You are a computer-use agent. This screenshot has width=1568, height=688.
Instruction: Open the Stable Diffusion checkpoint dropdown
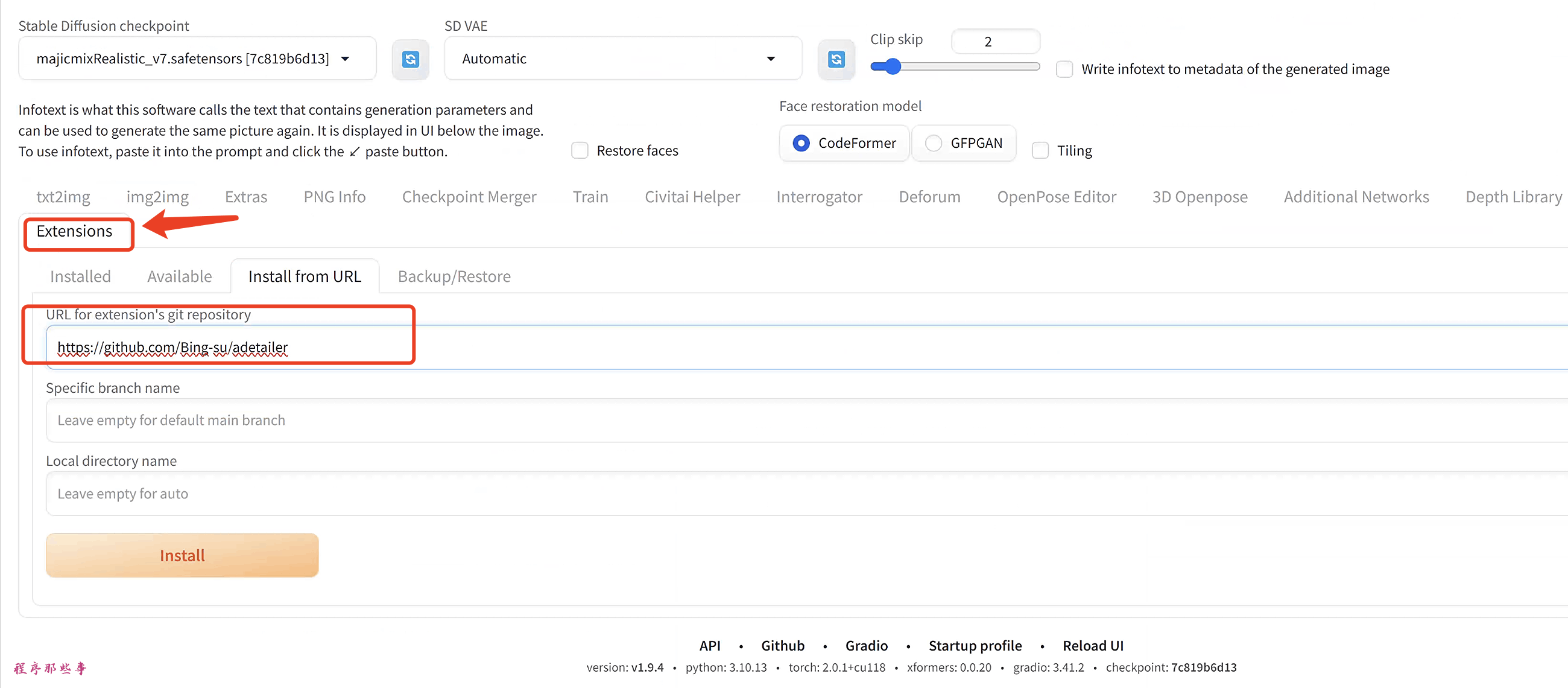(197, 59)
